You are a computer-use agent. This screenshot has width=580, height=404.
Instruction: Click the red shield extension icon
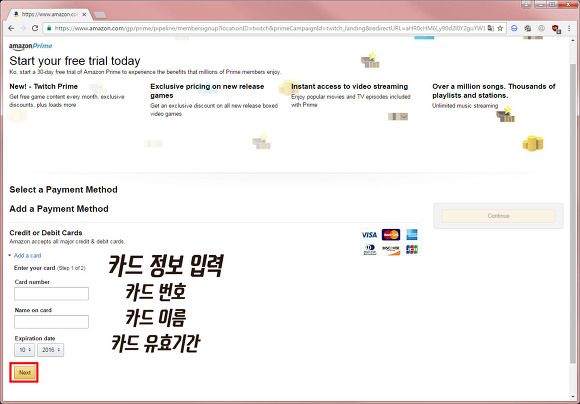click(556, 28)
